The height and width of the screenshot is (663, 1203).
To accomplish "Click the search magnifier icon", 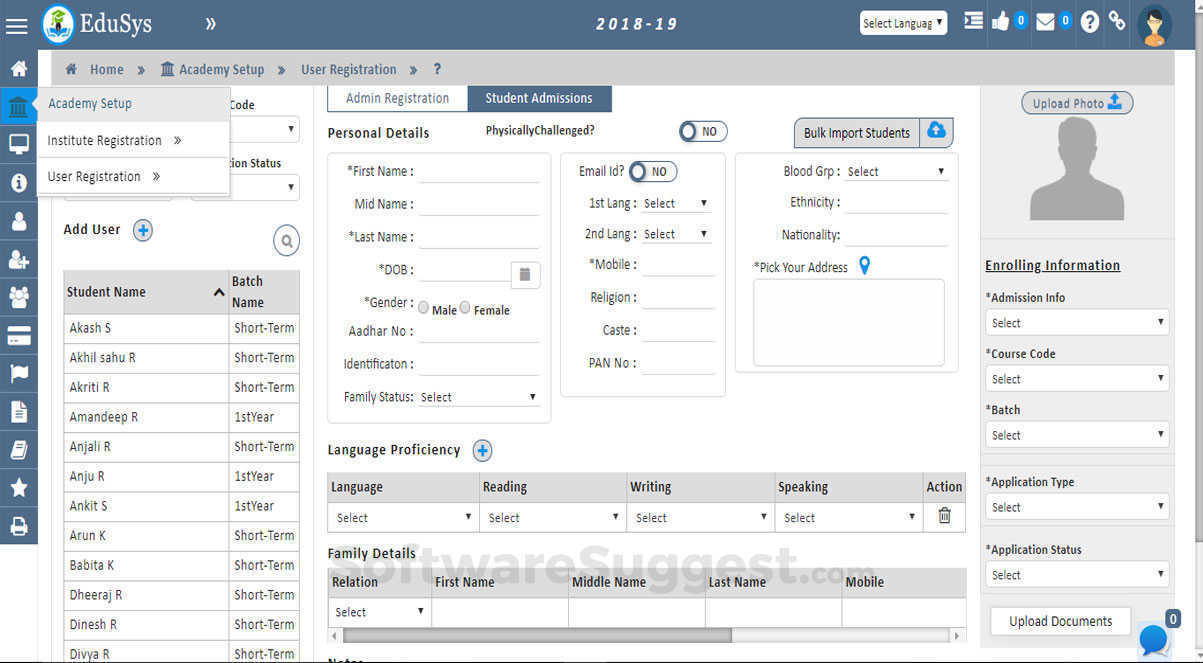I will tap(287, 241).
